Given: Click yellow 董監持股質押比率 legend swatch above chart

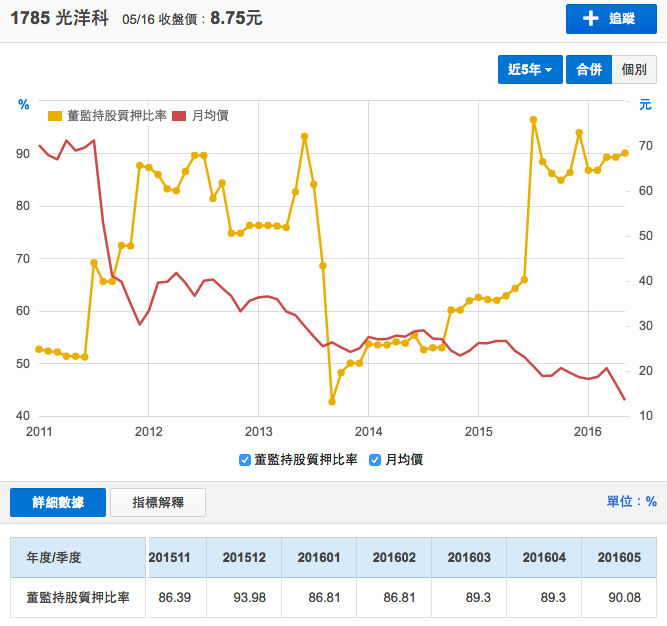Looking at the screenshot, I should (55, 116).
